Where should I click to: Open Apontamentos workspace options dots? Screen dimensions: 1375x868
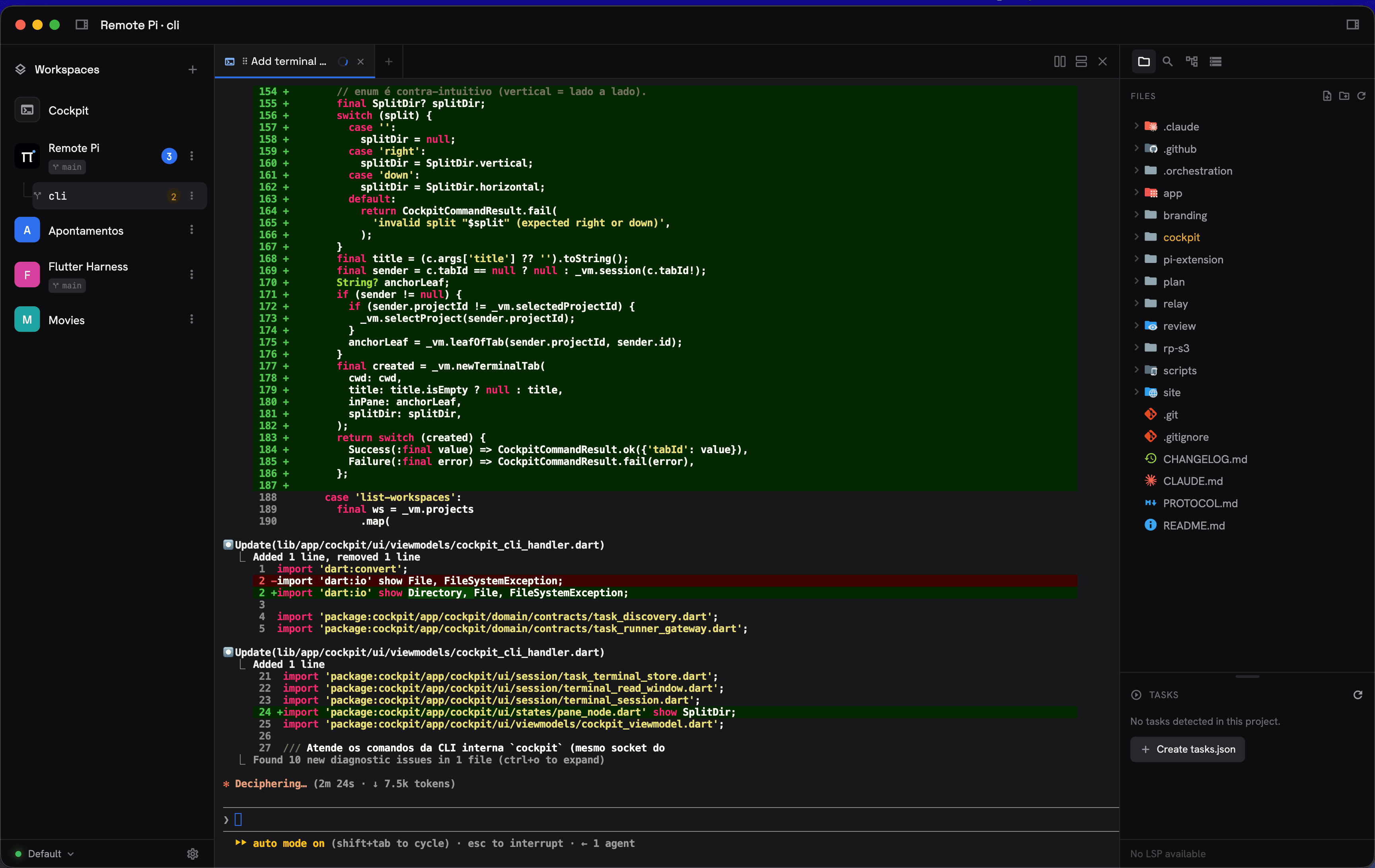(x=192, y=230)
